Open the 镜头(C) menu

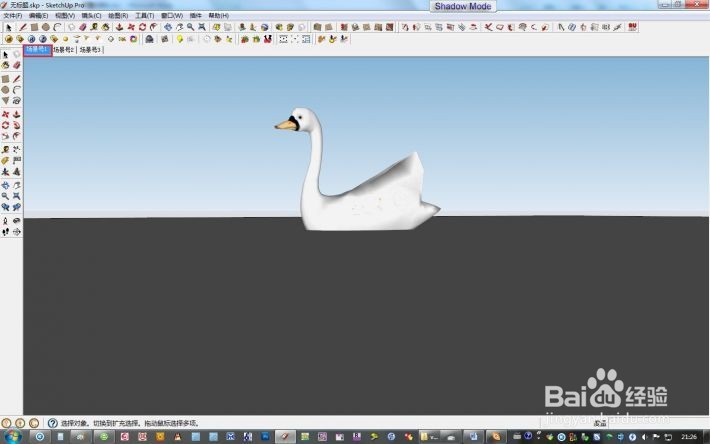[x=91, y=16]
